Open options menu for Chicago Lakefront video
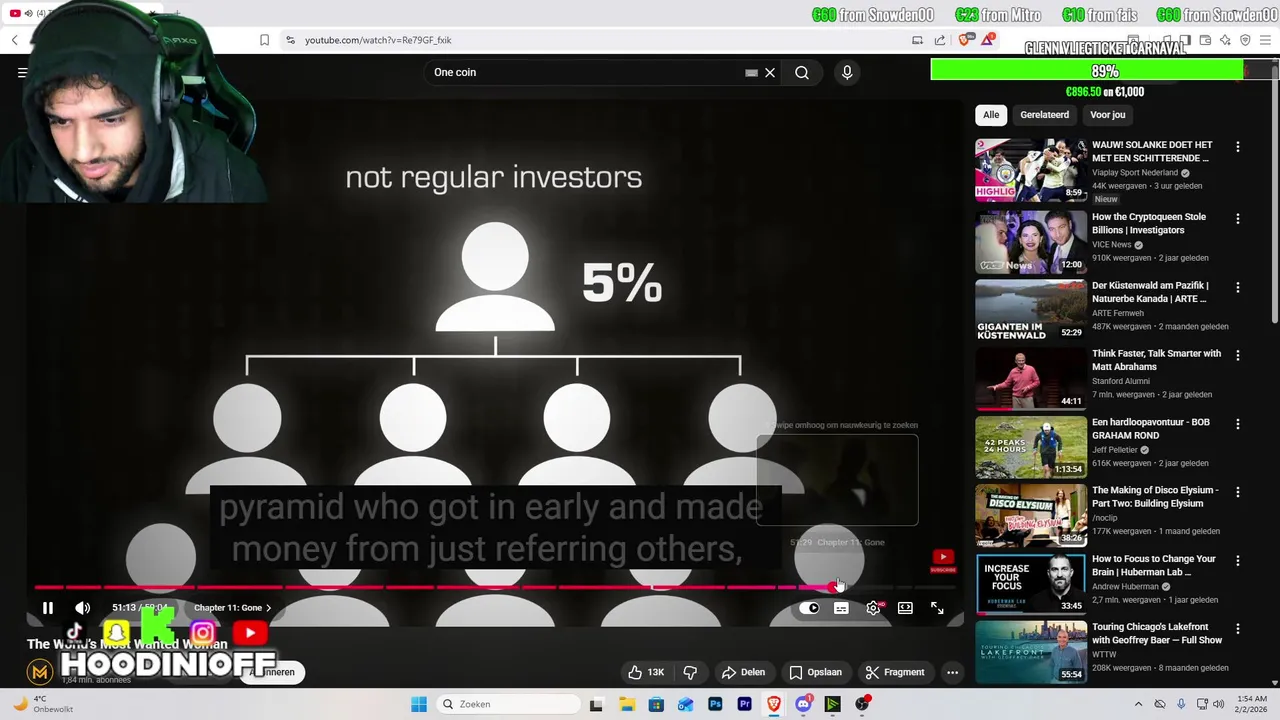The image size is (1280, 720). (1238, 629)
